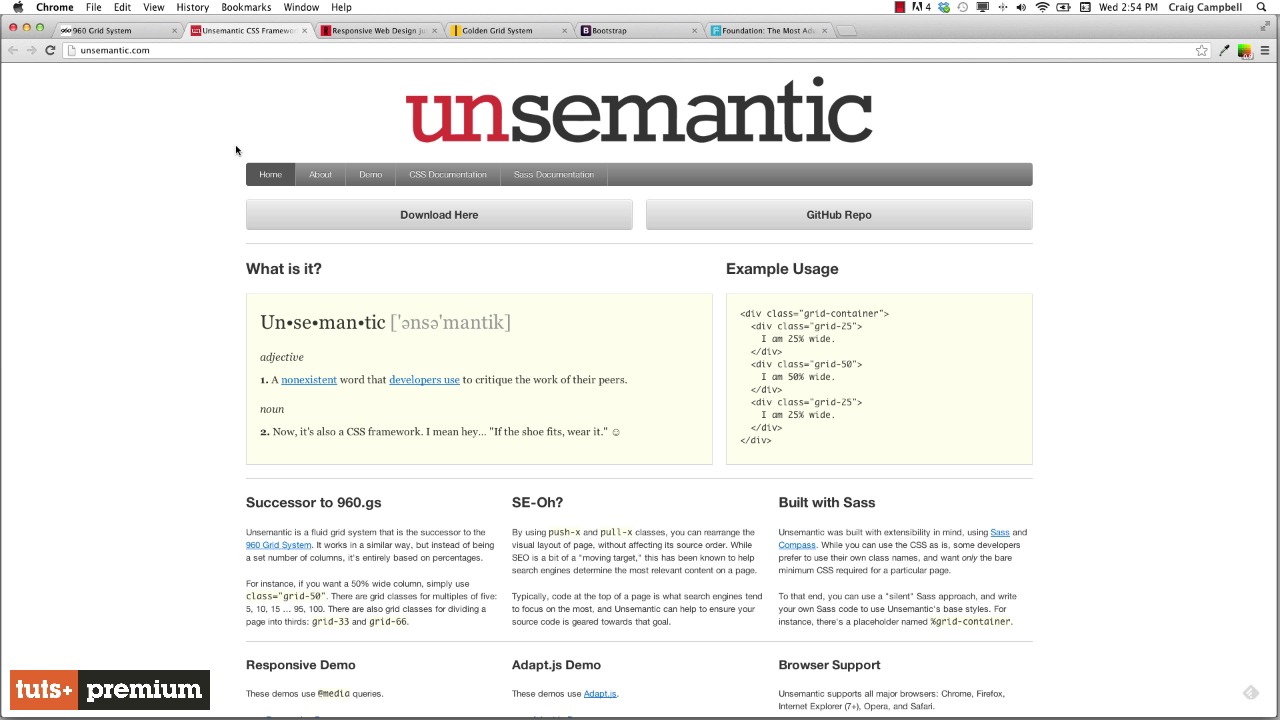
Task: Open the Adobe menu bar icon
Action: 921,7
